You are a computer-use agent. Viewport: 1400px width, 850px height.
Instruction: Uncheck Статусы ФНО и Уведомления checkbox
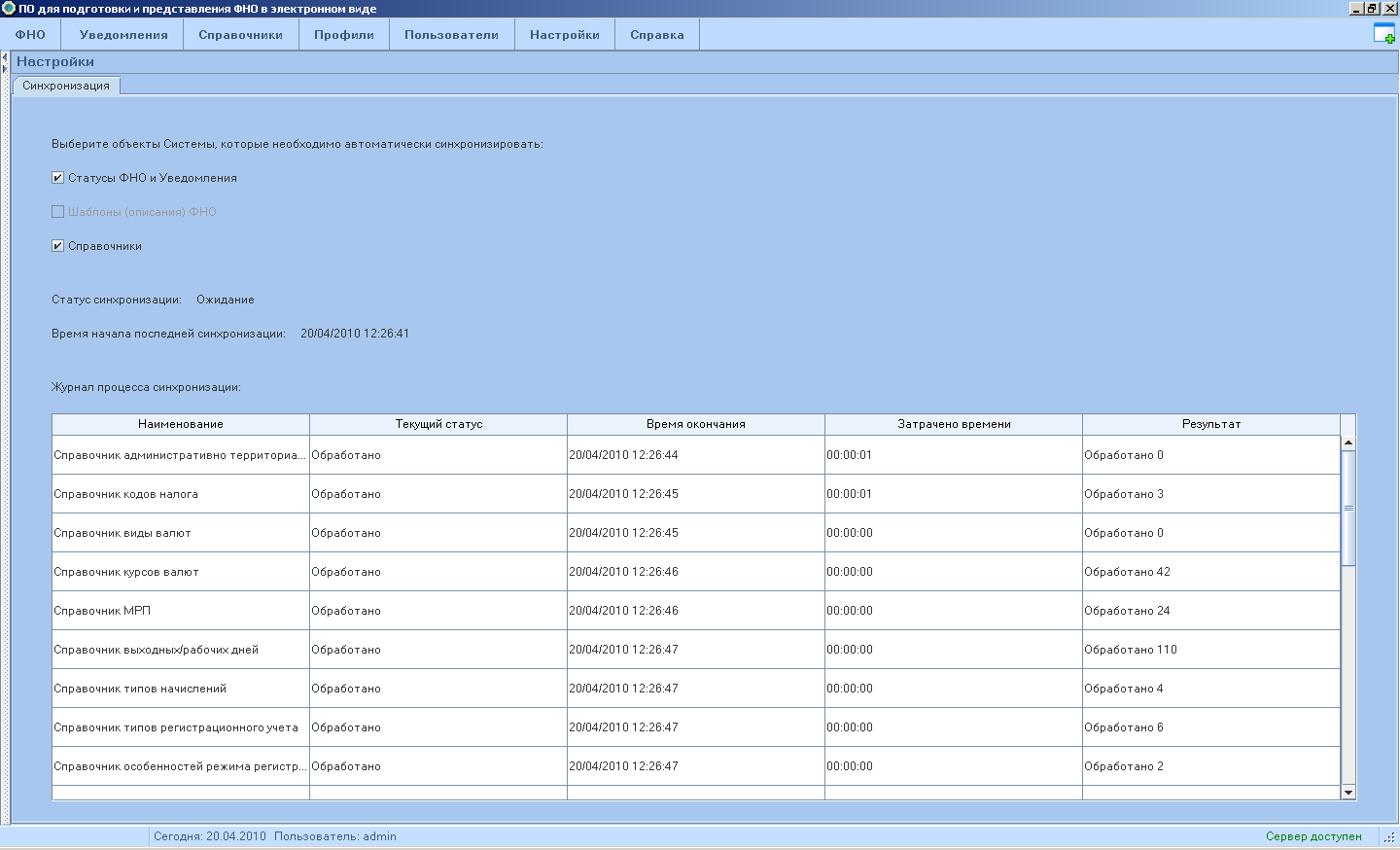[x=58, y=178]
